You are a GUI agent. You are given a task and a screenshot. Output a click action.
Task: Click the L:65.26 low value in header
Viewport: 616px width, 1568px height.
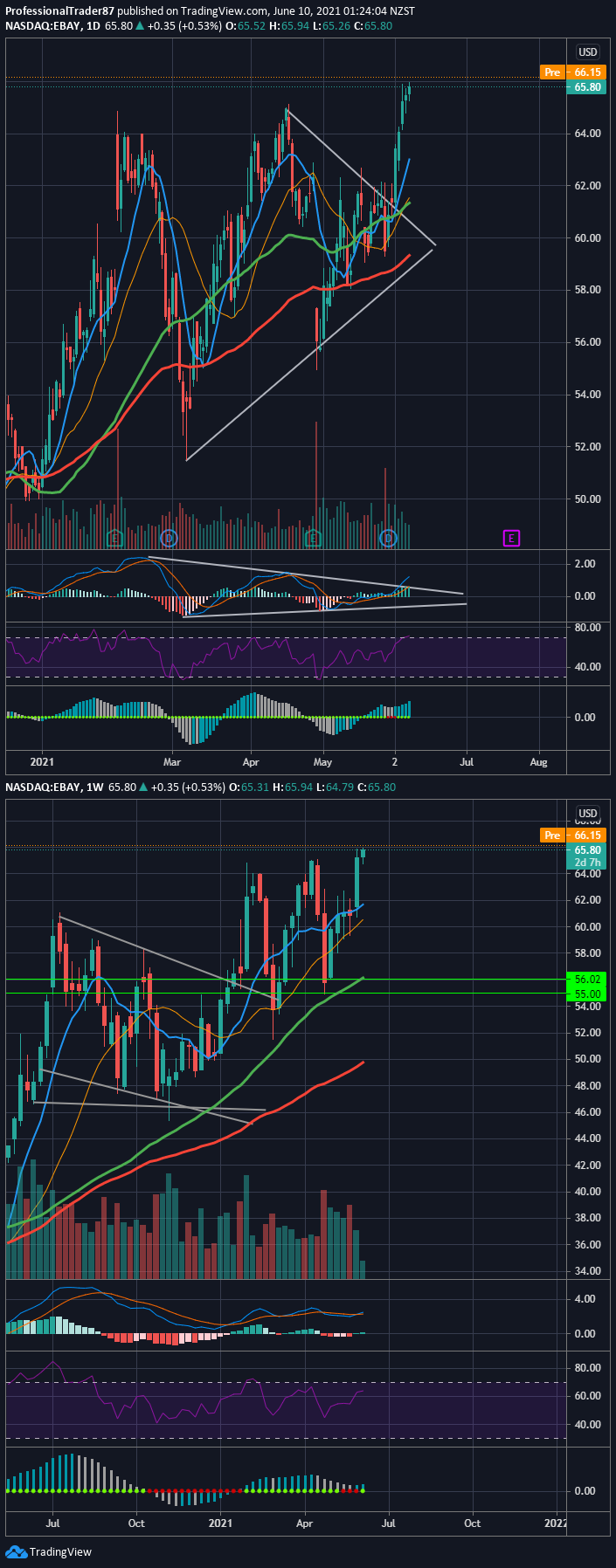pyautogui.click(x=331, y=26)
